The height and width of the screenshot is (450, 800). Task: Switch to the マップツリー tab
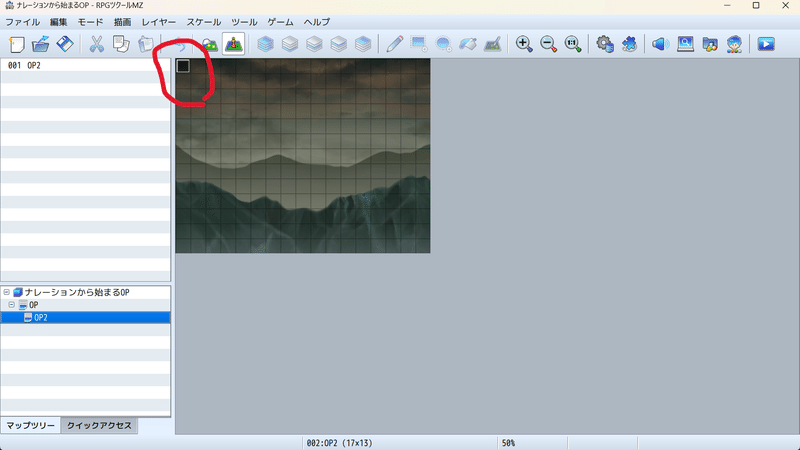tap(31, 426)
